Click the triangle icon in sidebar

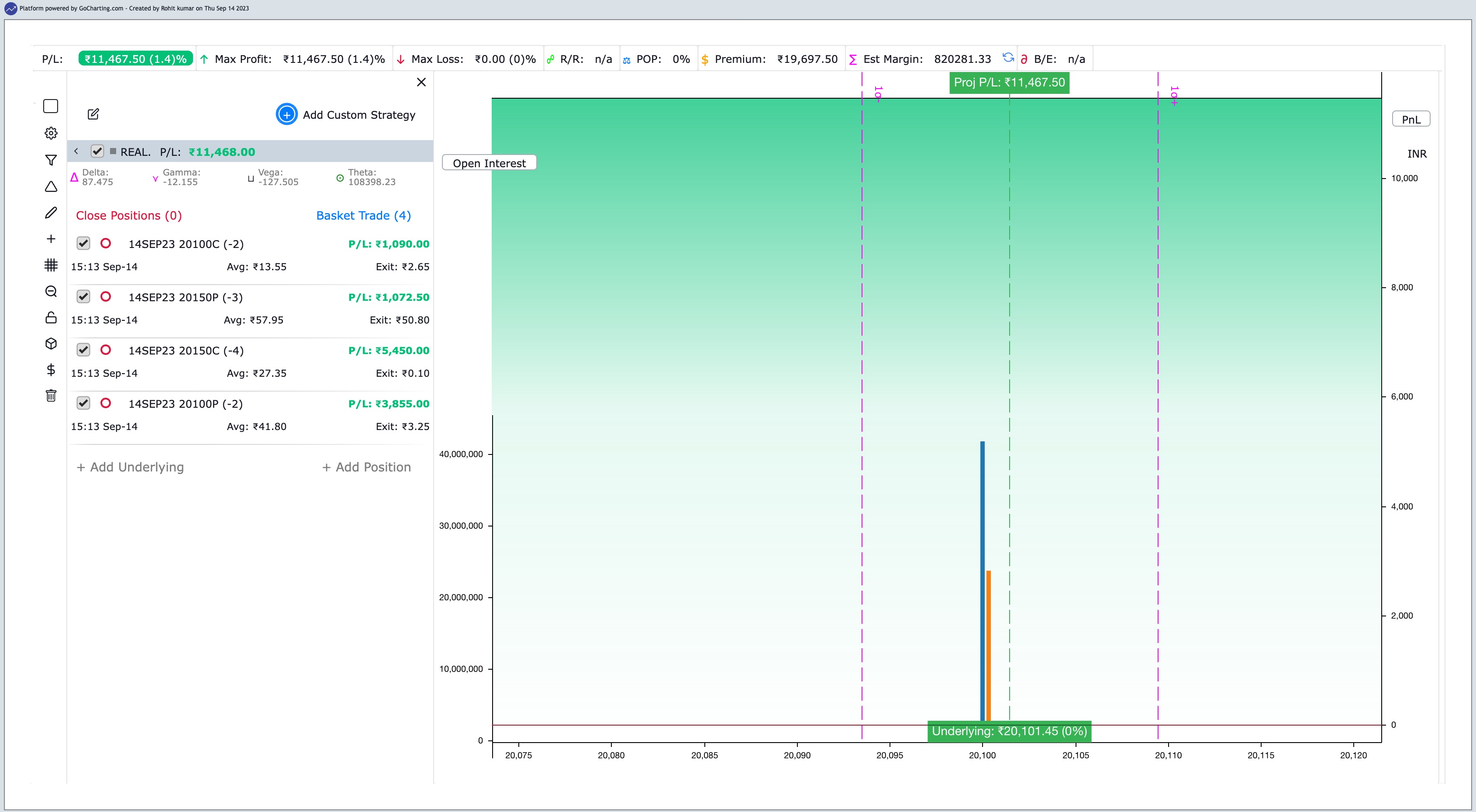point(50,187)
